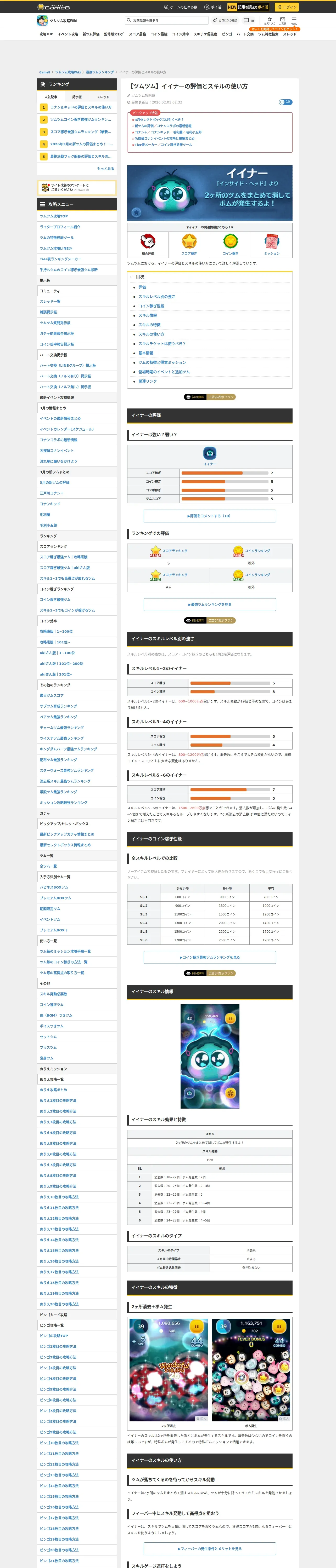Expand ▼イイナーの関連情報はこちら！▼ header
336x1568 pixels.
coord(210,227)
